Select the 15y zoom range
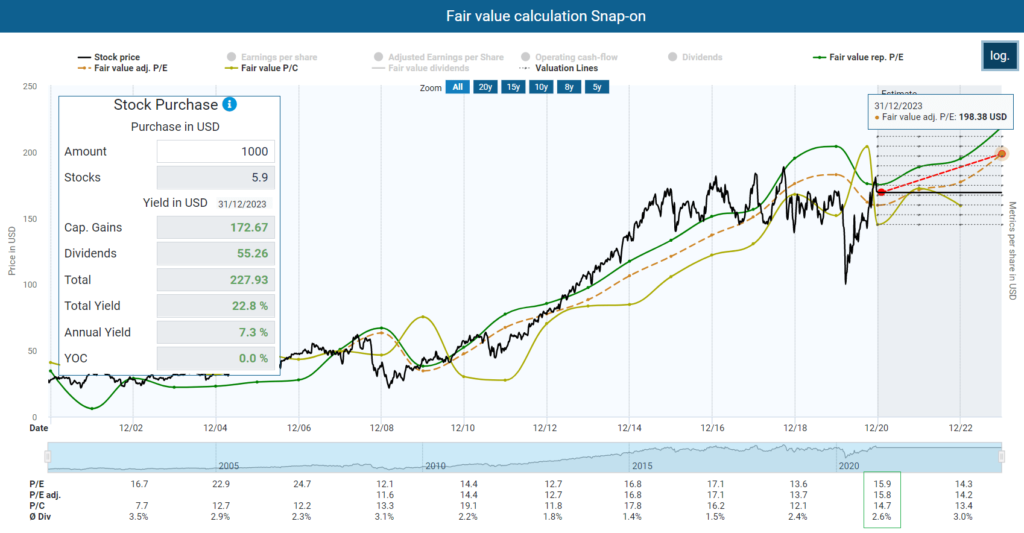This screenshot has height=533, width=1024. [513, 87]
